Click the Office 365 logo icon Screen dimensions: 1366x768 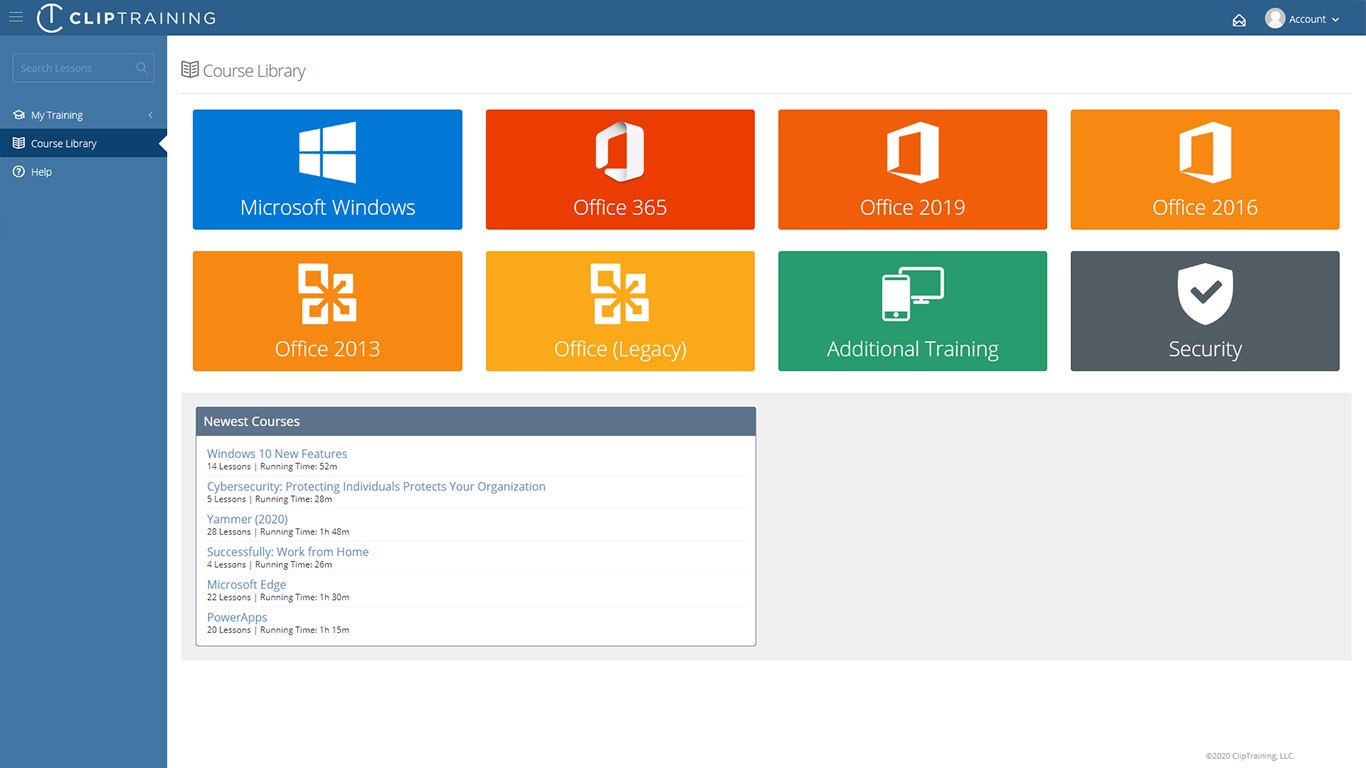pos(620,152)
